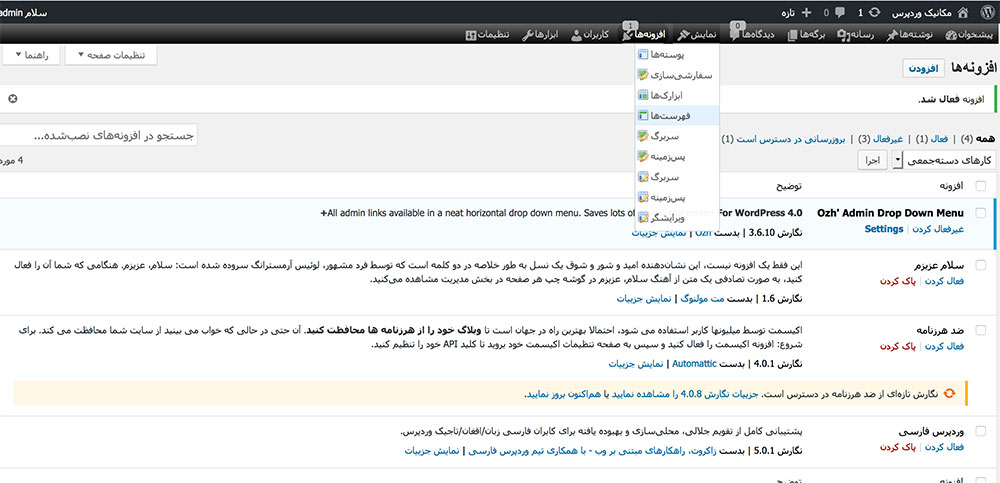This screenshot has width=1000, height=483.
Task: Filter plugins by غیرفعال (3)
Action: point(881,138)
